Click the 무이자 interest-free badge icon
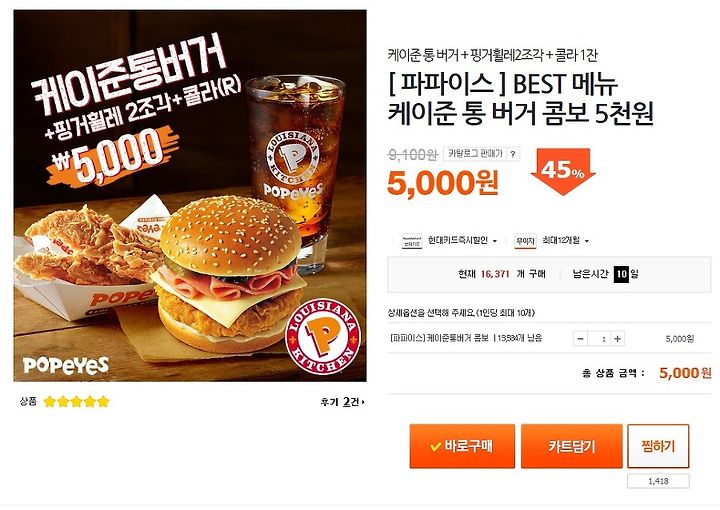Viewport: 720px width, 510px height. 525,241
